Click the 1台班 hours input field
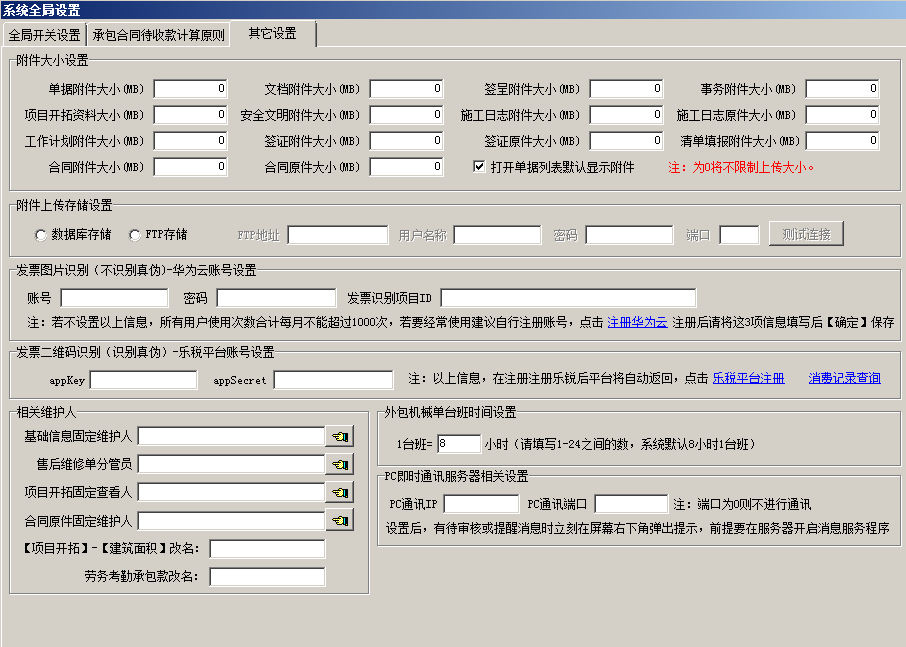Screen dimensions: 906x647 458,443
